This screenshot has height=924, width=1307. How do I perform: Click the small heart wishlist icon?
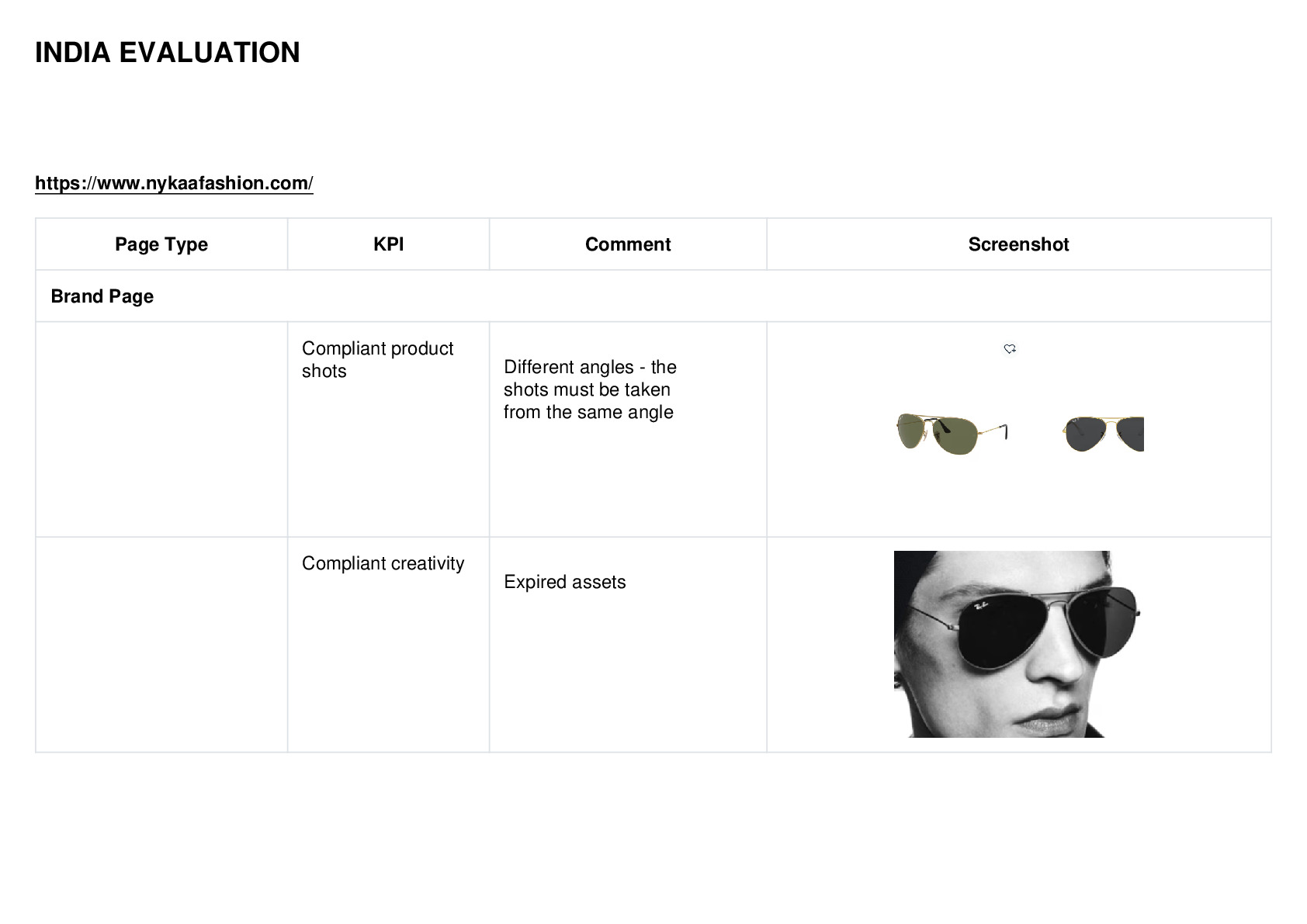(1010, 349)
